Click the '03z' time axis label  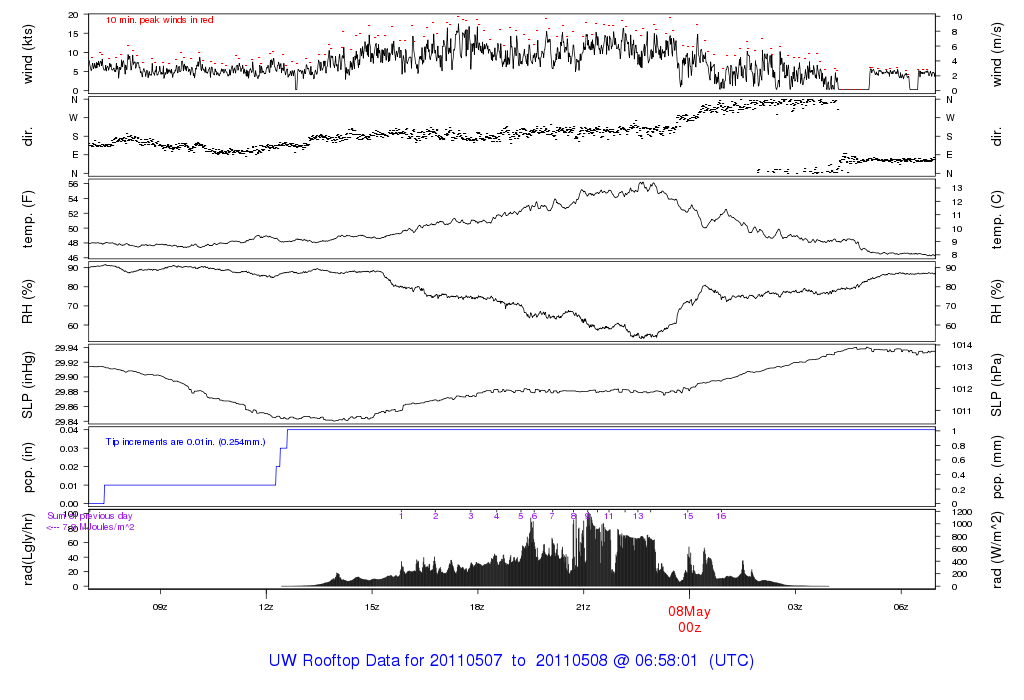point(795,607)
